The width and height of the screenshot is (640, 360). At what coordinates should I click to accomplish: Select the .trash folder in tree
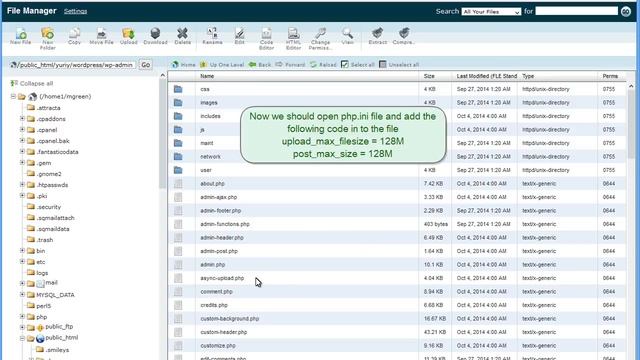44,240
